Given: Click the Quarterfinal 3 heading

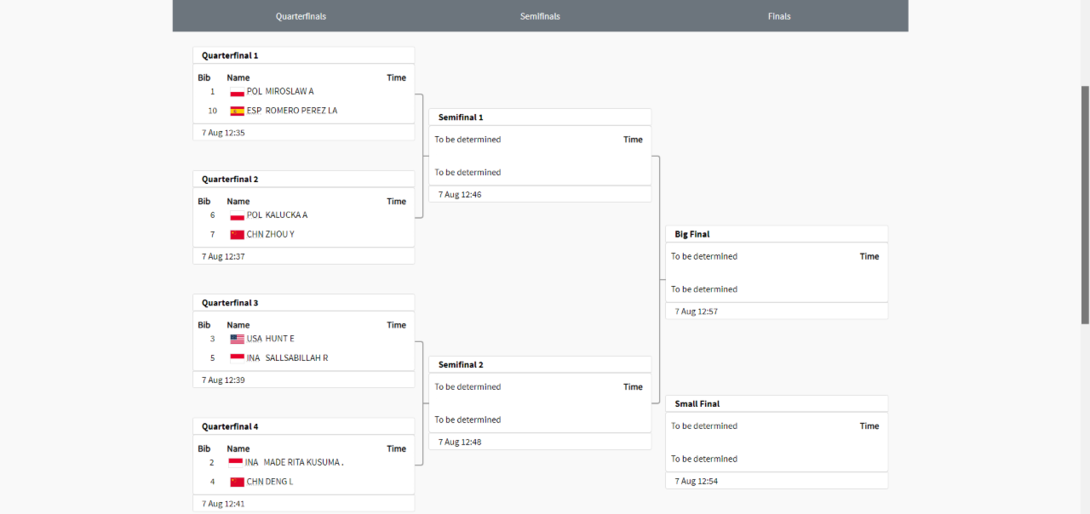Looking at the screenshot, I should (230, 303).
